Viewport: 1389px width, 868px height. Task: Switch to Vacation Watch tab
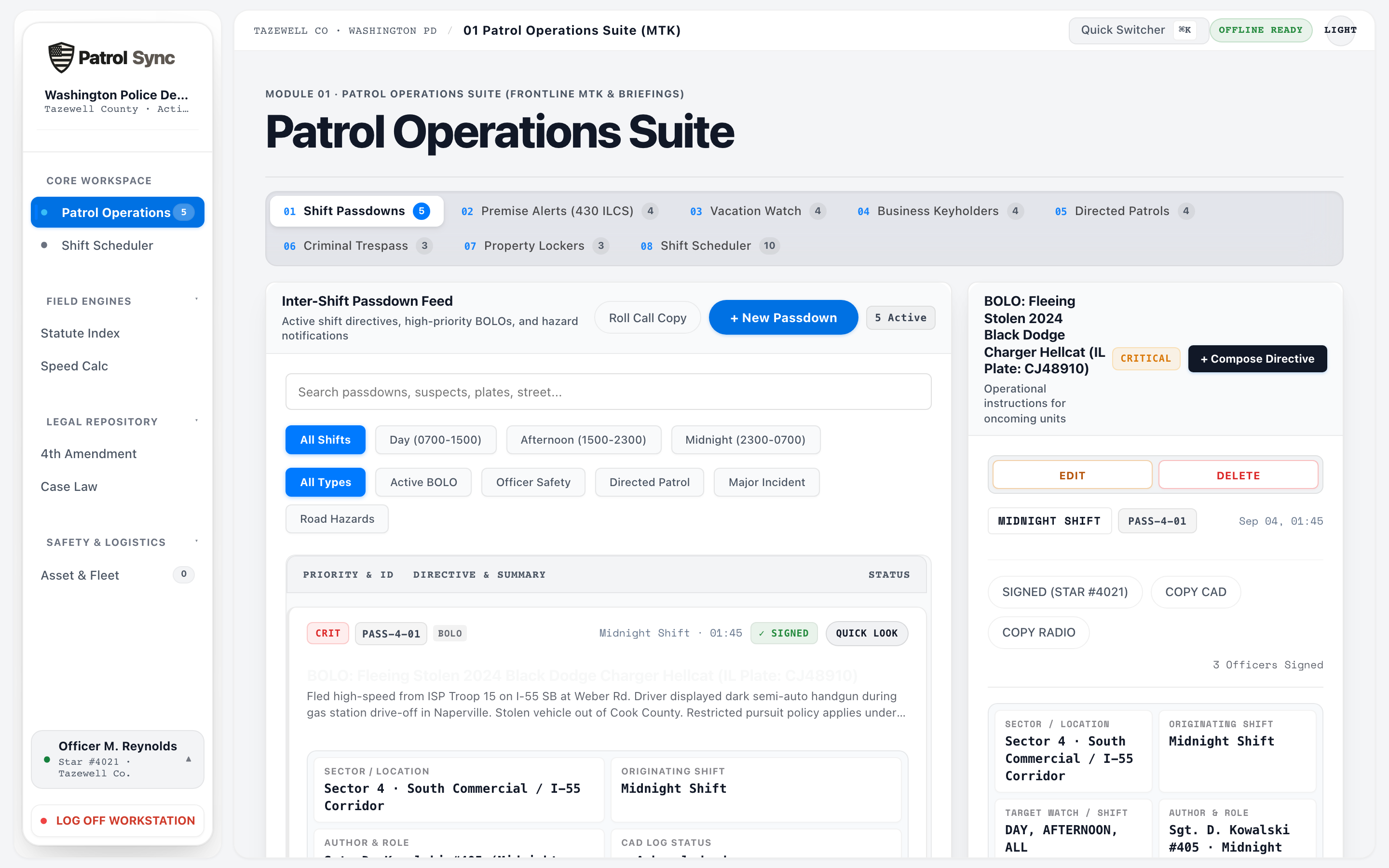(x=757, y=211)
